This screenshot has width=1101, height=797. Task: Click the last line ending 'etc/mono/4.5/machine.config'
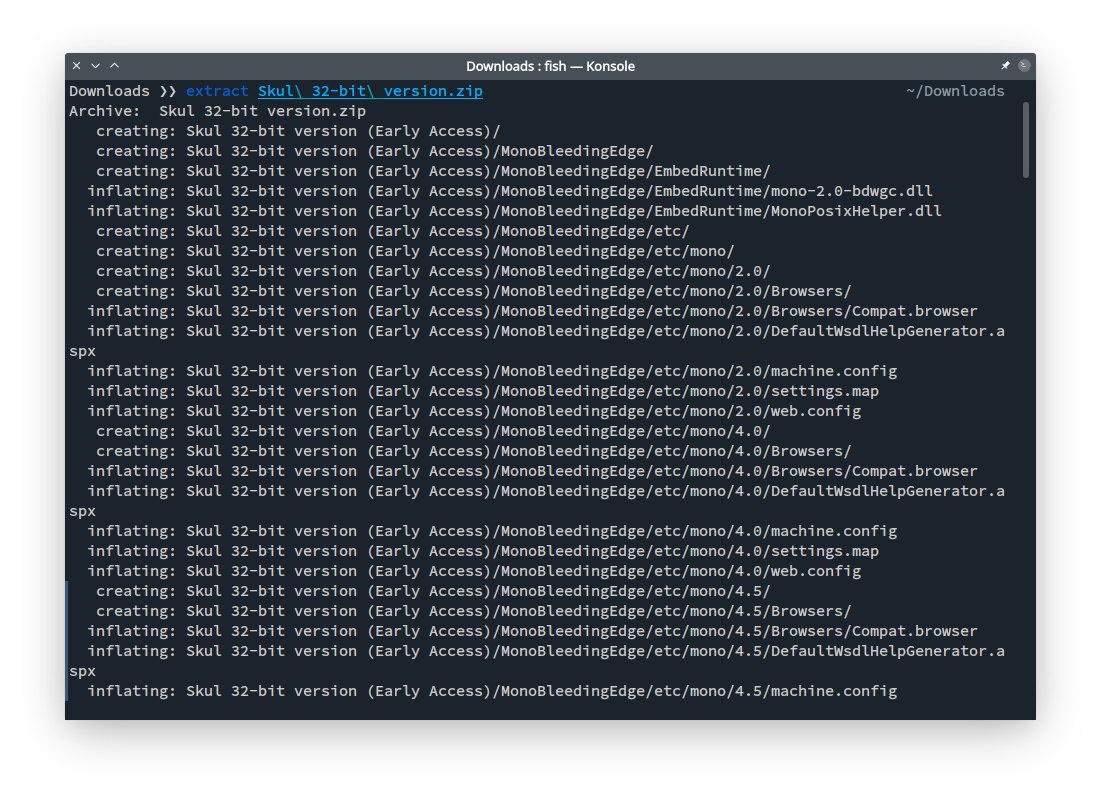point(492,691)
